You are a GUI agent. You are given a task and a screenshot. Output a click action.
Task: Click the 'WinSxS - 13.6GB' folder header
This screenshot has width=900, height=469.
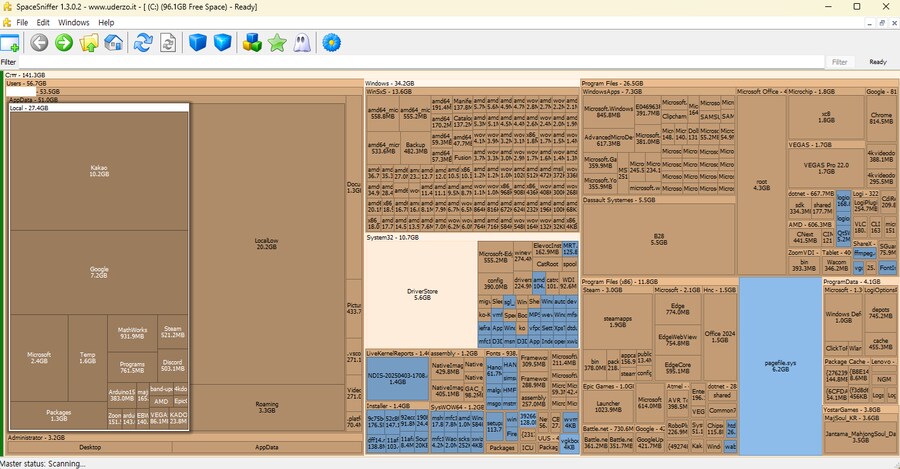(x=472, y=91)
